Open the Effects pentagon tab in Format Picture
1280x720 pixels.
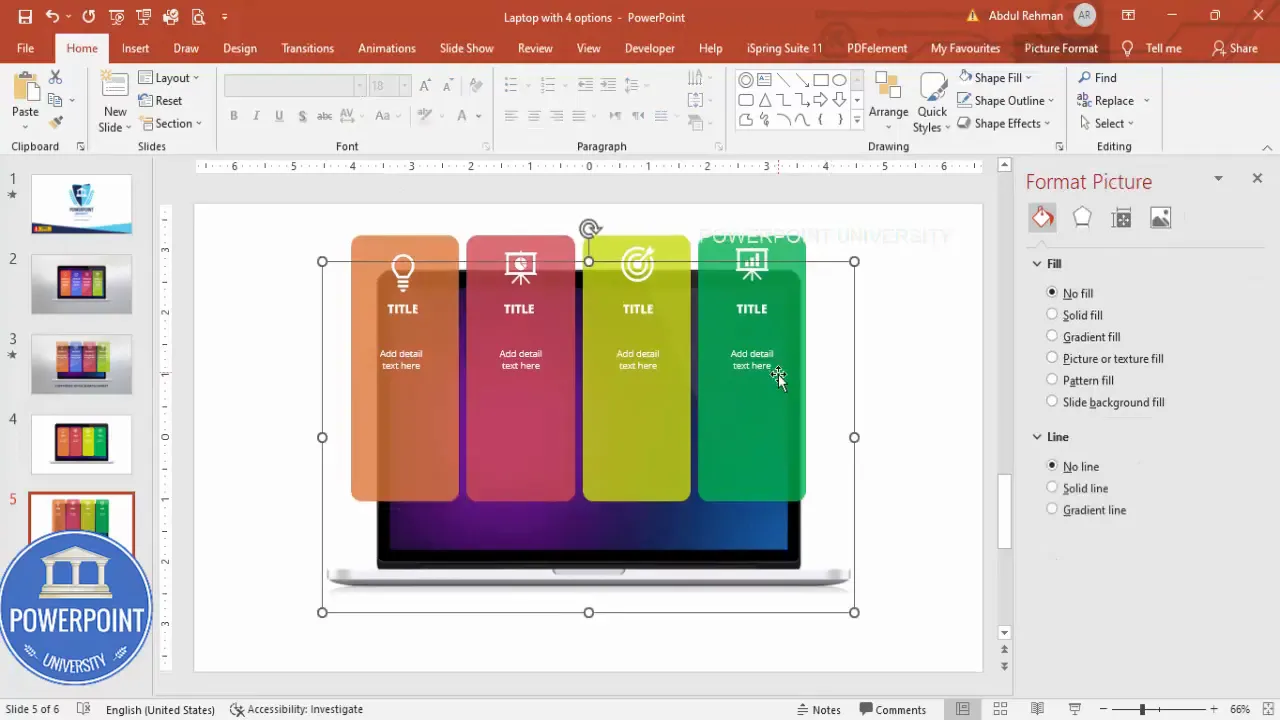(x=1082, y=217)
